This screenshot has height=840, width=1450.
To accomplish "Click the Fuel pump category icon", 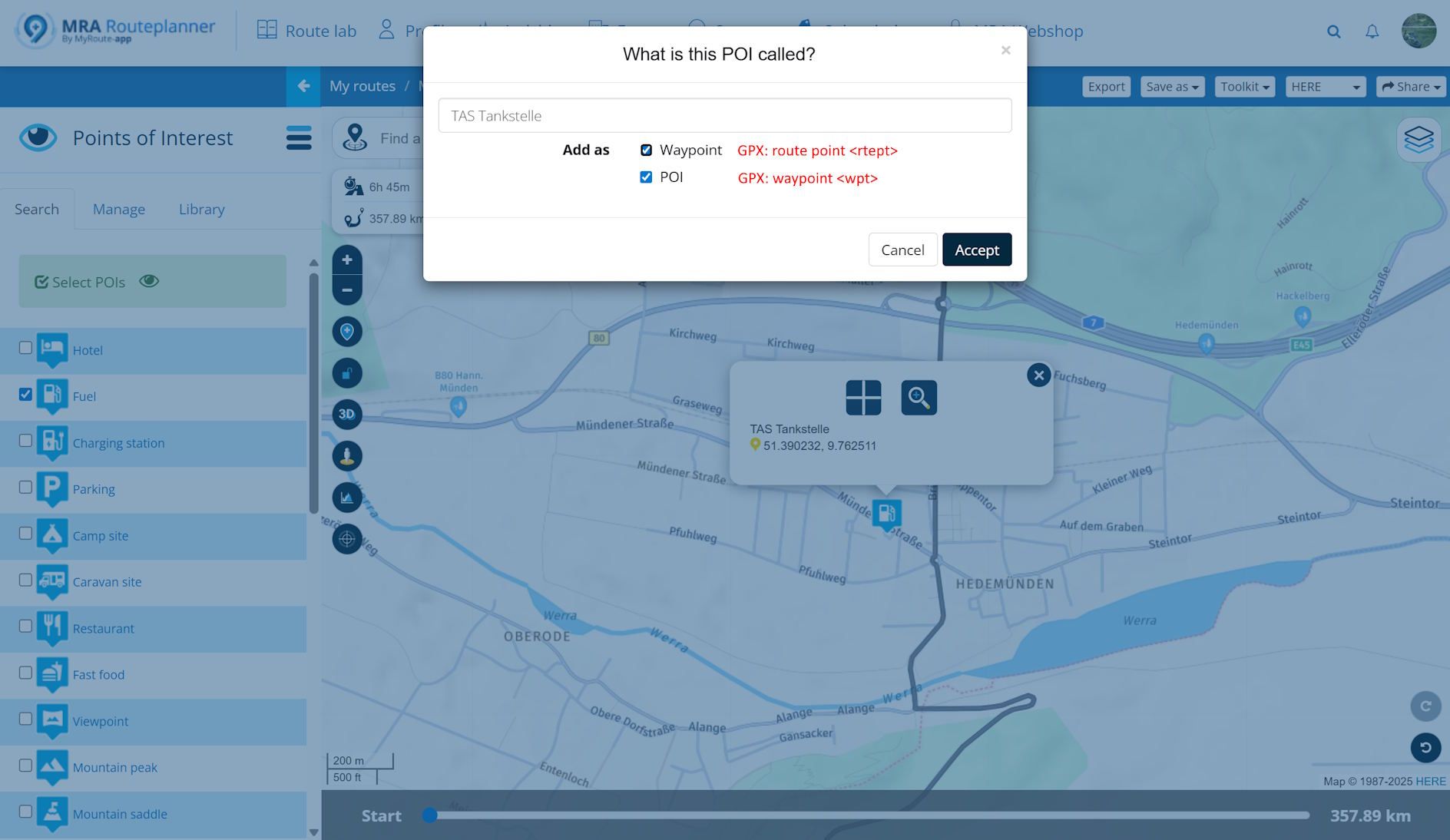I will tap(52, 396).
